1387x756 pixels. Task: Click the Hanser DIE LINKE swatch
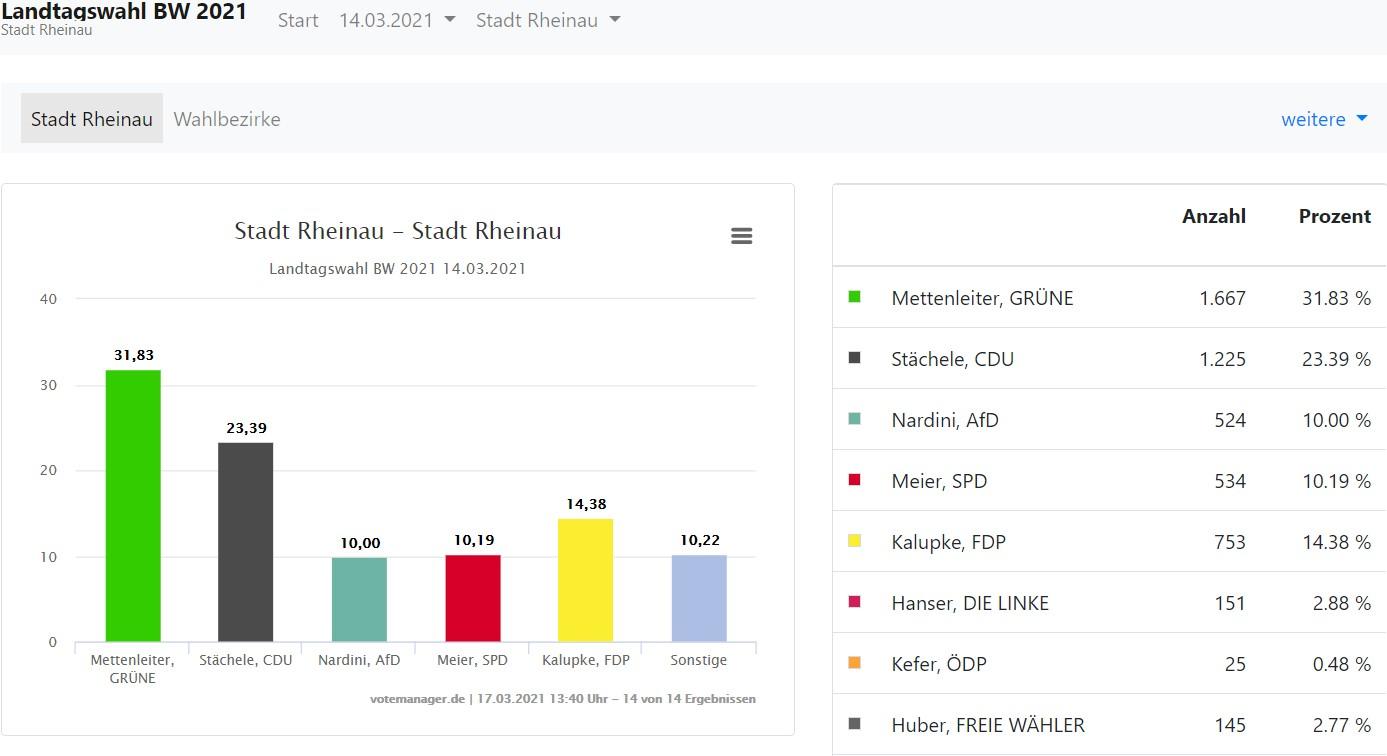(853, 602)
